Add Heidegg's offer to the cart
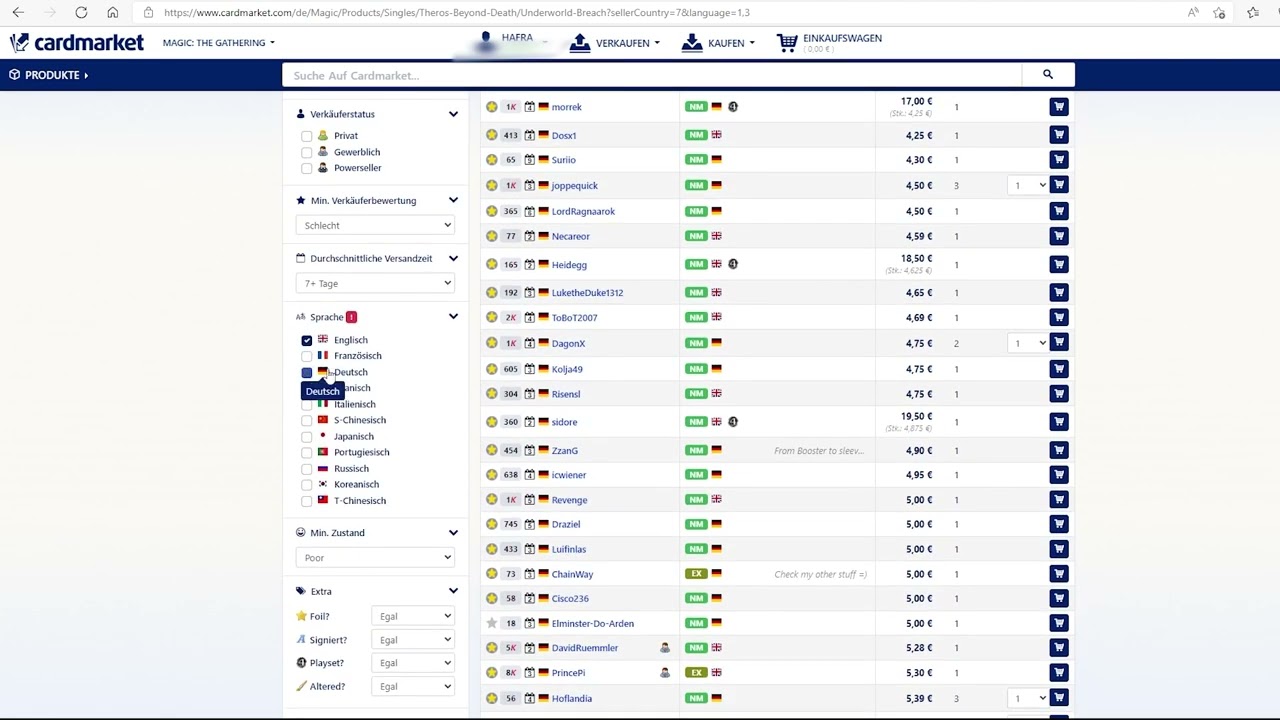 click(1059, 264)
